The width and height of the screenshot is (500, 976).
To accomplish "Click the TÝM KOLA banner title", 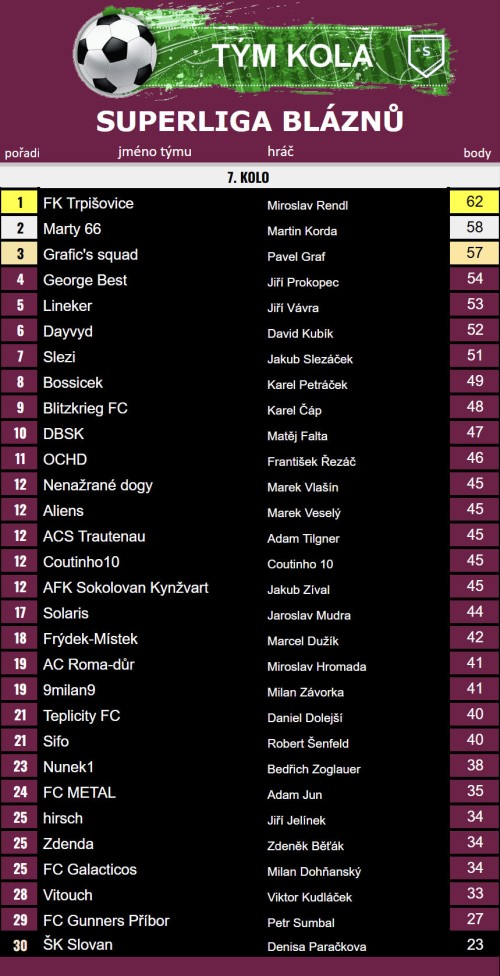I will click(293, 55).
